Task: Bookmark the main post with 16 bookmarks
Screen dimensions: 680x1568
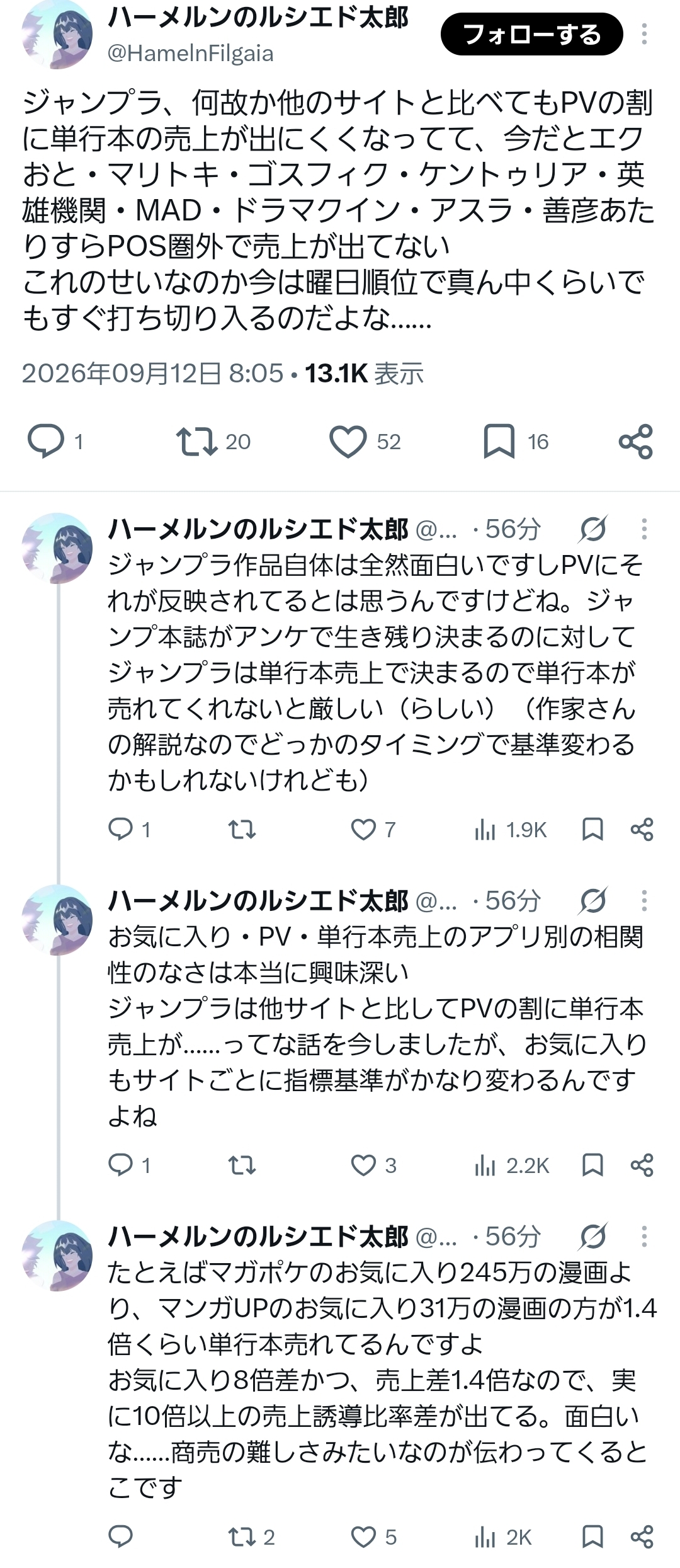Action: tap(516, 441)
